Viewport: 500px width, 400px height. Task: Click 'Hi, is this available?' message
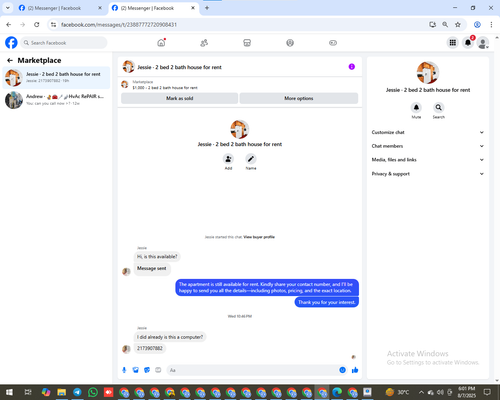click(157, 257)
